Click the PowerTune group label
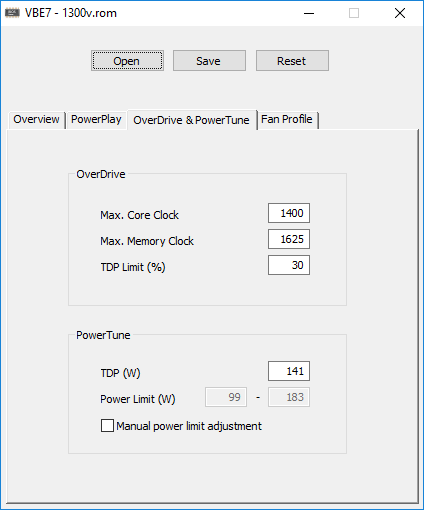Viewport: 424px width, 510px height. tap(103, 335)
